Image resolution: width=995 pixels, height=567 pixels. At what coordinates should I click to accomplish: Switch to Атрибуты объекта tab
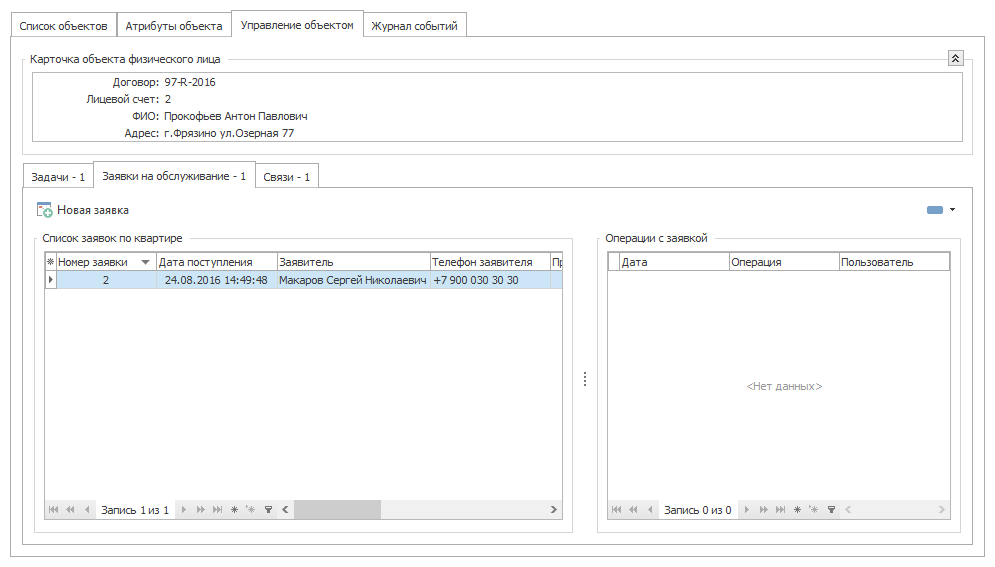[x=174, y=26]
